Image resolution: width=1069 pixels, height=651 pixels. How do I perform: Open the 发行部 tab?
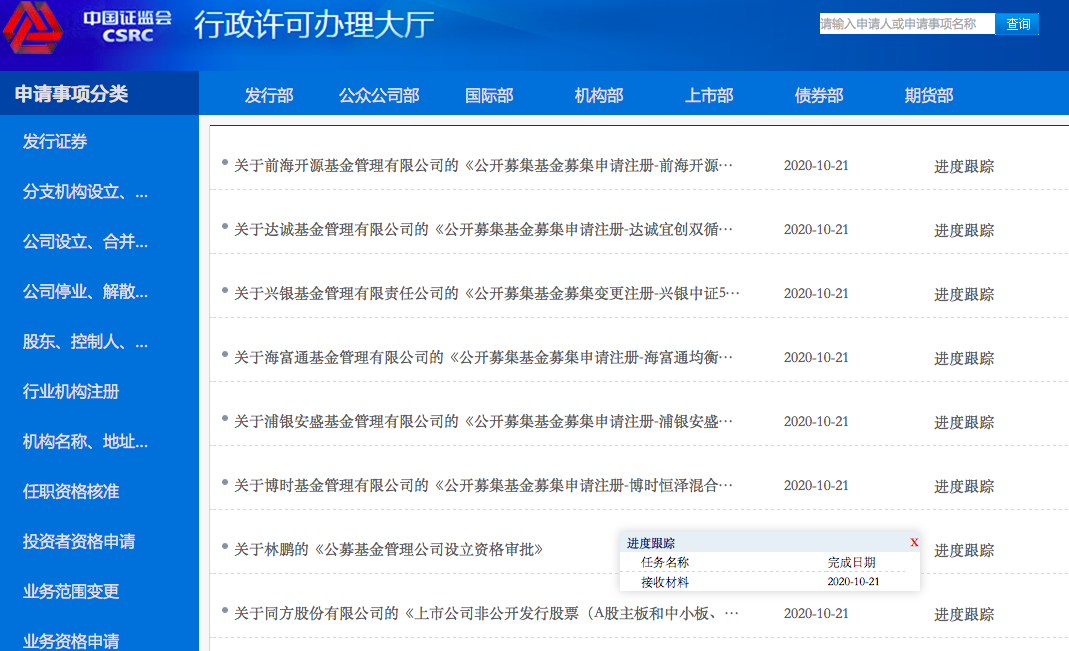[x=269, y=95]
